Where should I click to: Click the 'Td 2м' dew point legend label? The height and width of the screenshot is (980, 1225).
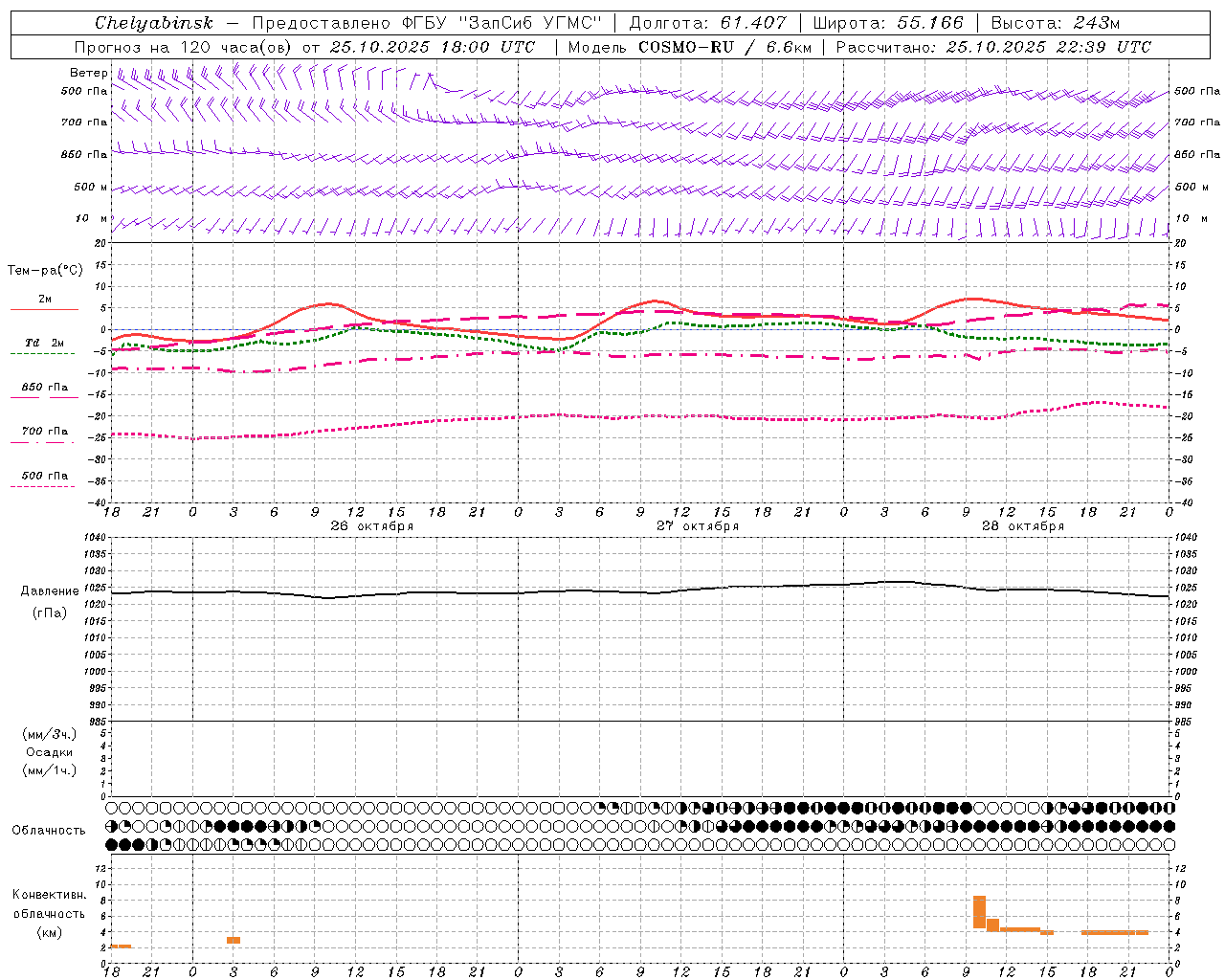tap(45, 343)
